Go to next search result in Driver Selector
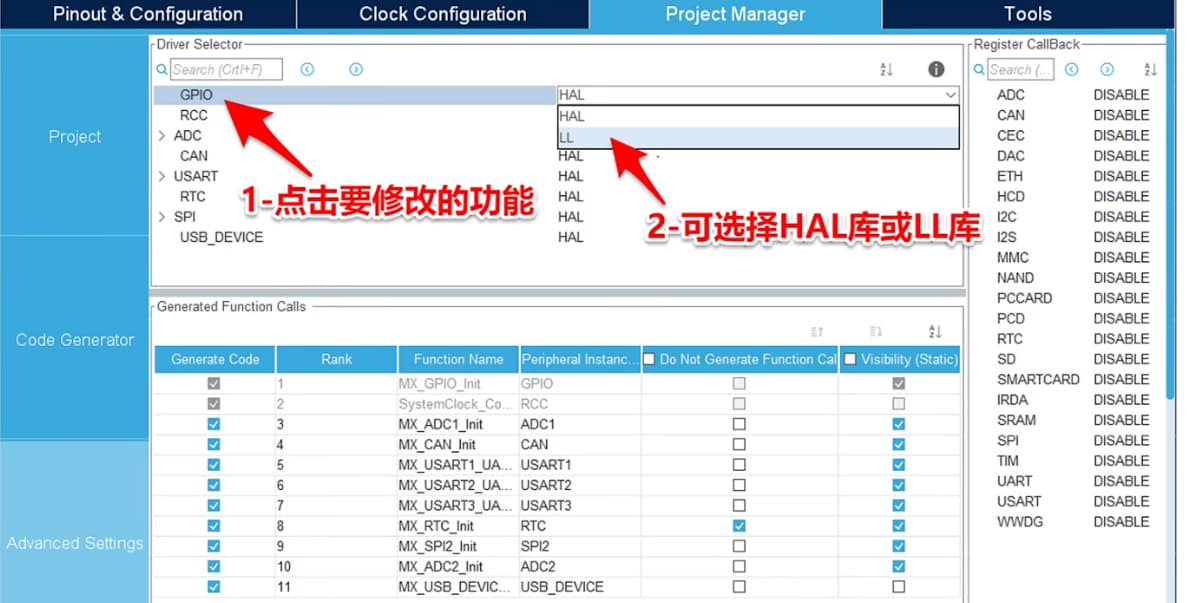The width and height of the screenshot is (1190, 603). click(x=355, y=69)
